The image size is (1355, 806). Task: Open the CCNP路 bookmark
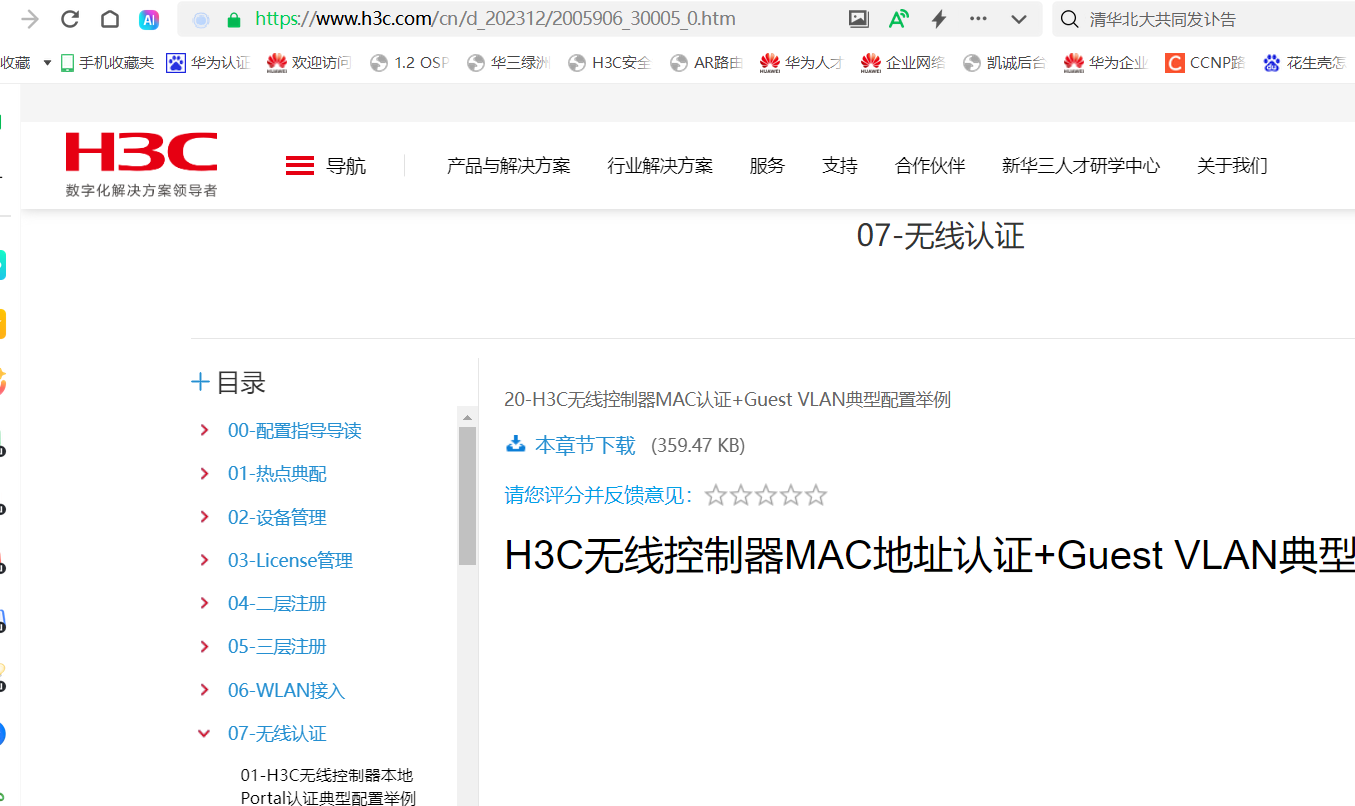tap(1205, 63)
